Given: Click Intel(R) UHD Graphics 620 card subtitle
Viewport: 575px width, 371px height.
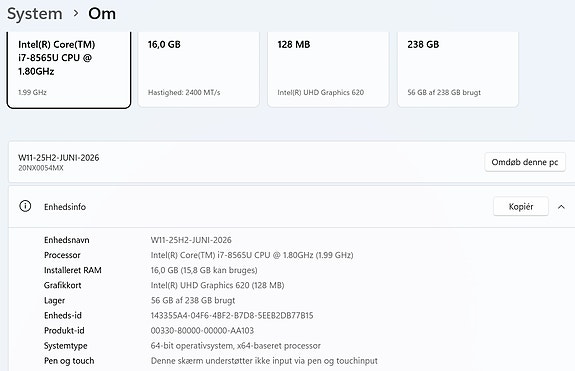Looking at the screenshot, I should click(321, 92).
